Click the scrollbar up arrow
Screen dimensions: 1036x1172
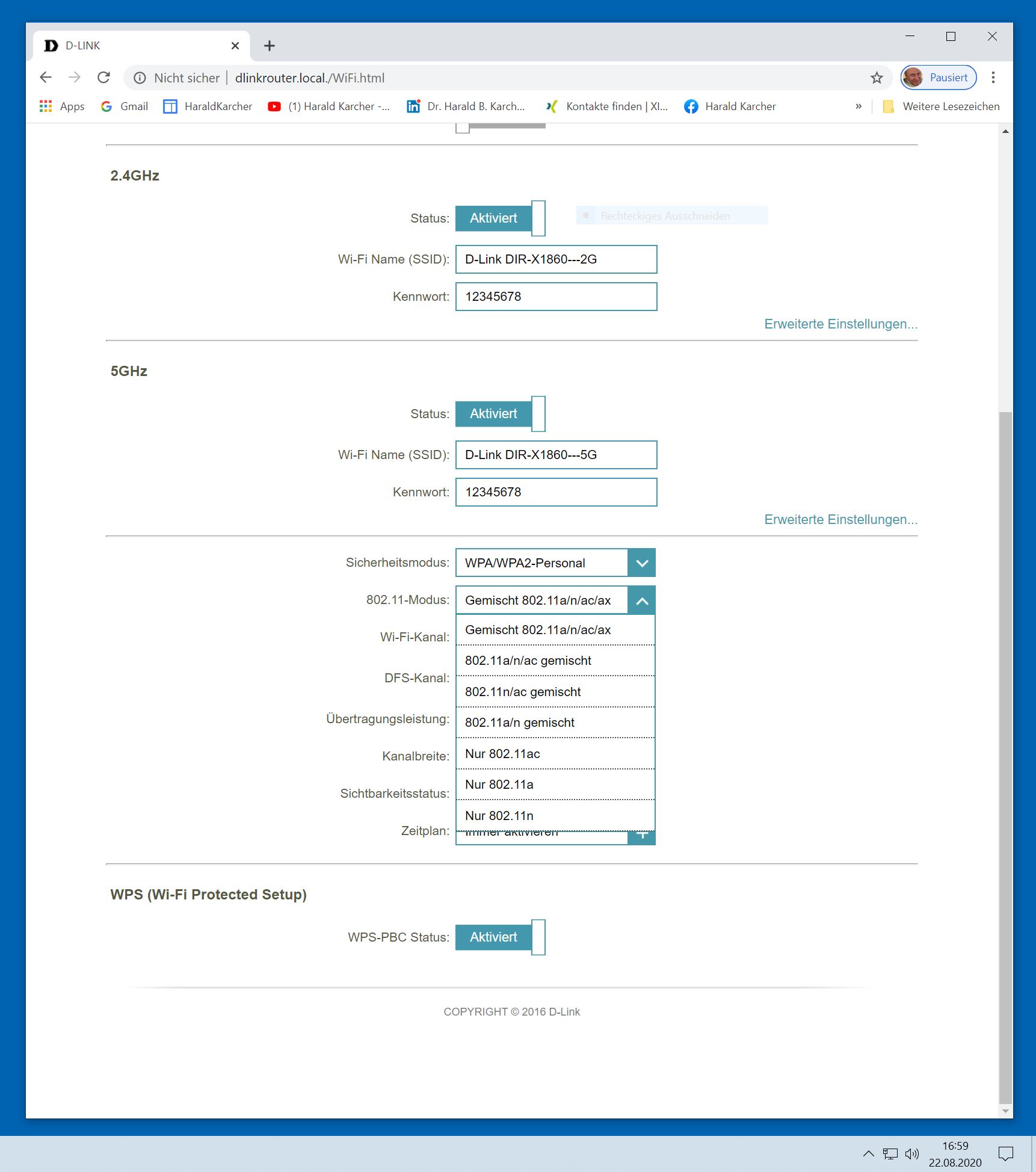[1005, 131]
